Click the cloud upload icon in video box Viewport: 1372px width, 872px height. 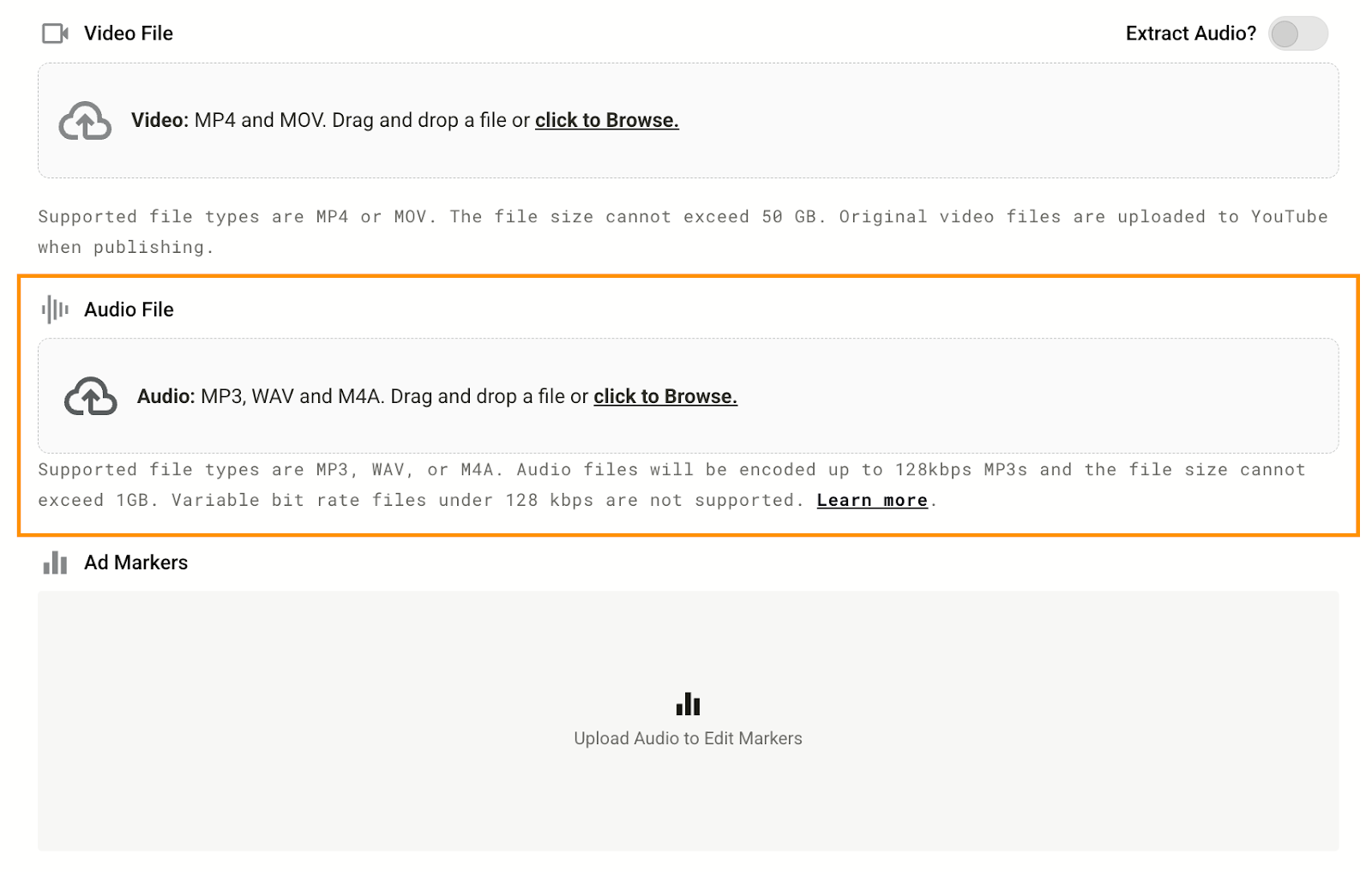point(85,121)
